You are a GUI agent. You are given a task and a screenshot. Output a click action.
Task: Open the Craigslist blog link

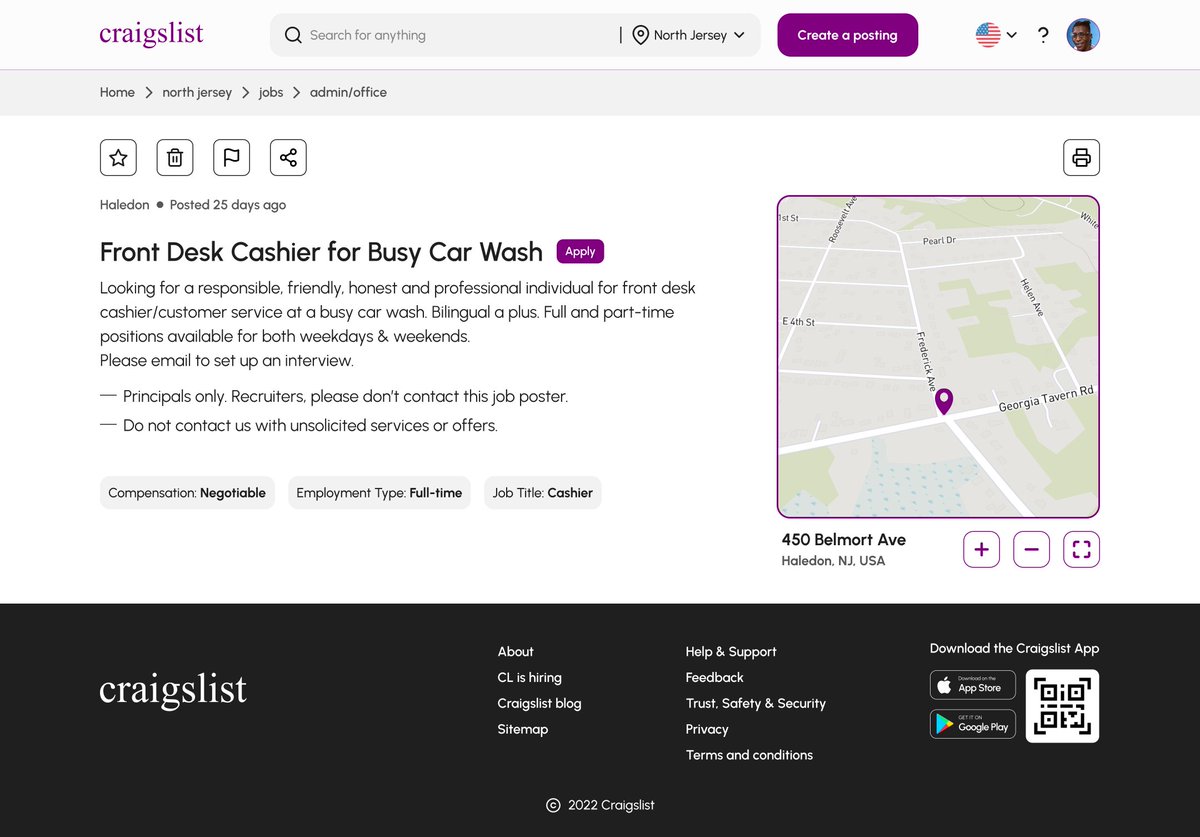(x=539, y=703)
